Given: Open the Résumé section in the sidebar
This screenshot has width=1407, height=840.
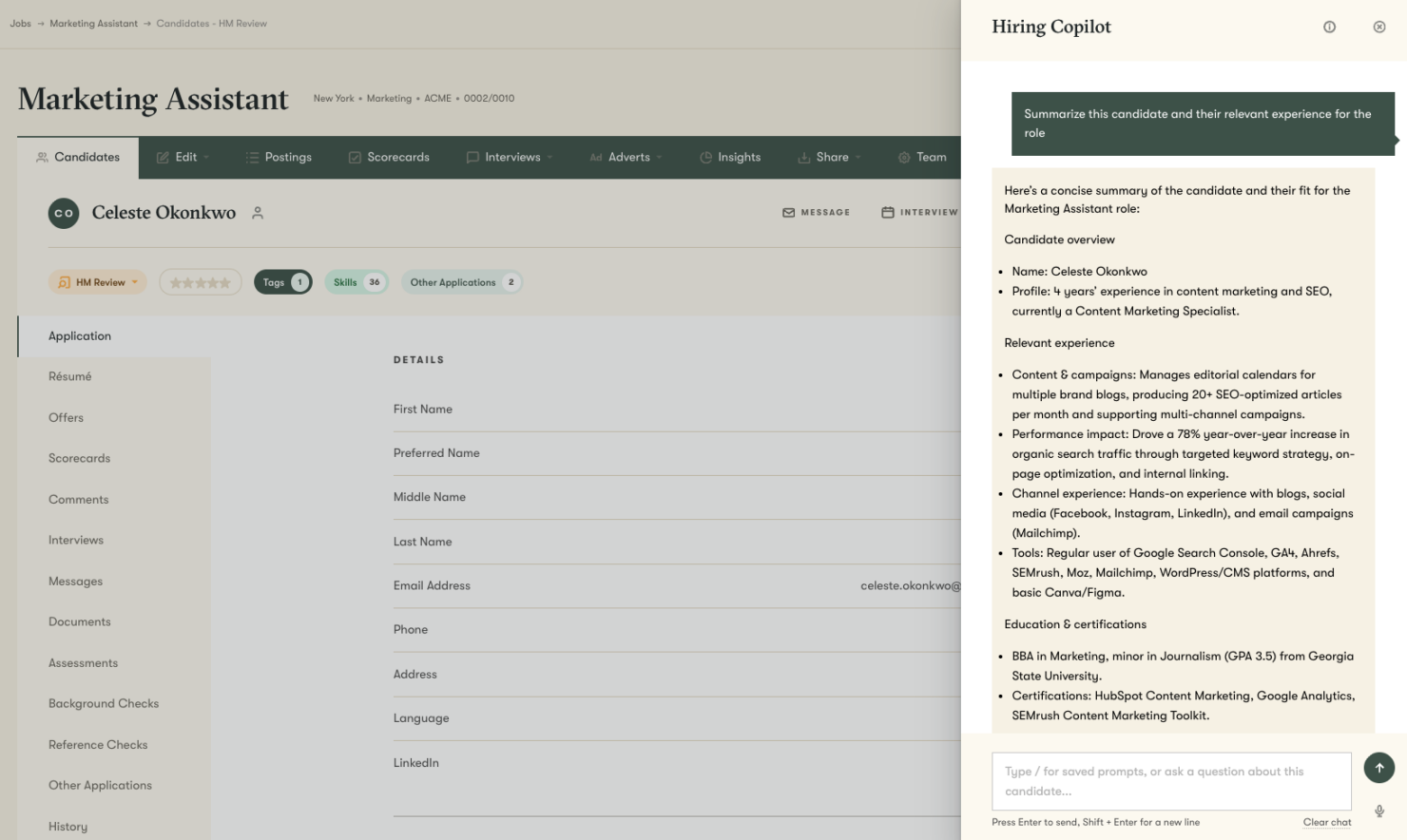Looking at the screenshot, I should click(x=69, y=376).
